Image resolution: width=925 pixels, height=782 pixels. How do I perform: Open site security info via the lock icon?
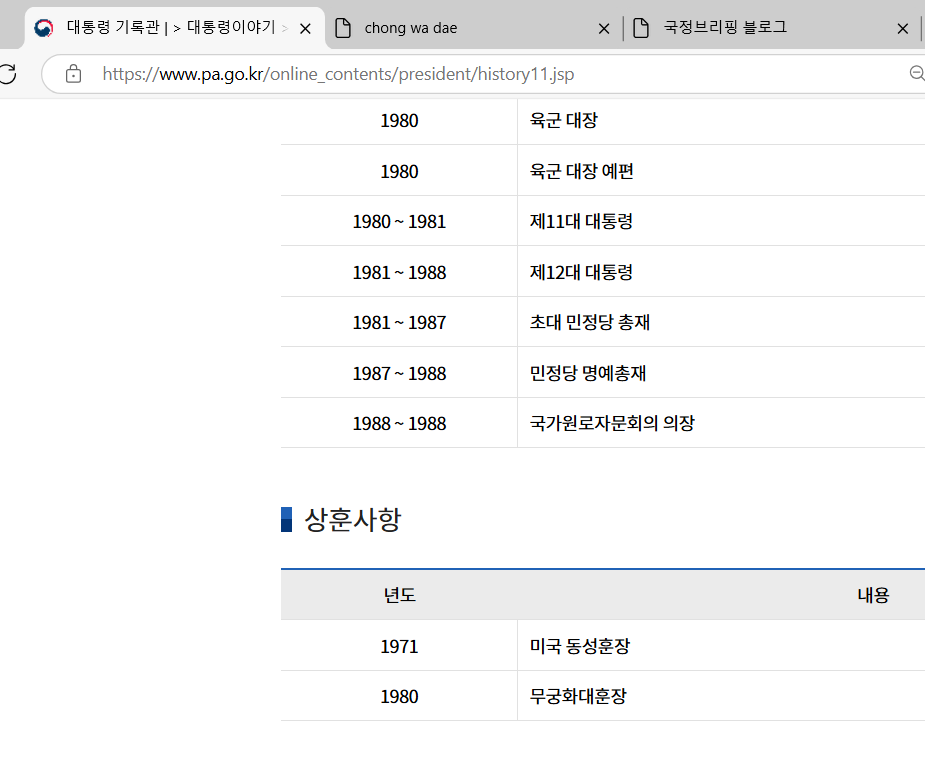pyautogui.click(x=72, y=73)
